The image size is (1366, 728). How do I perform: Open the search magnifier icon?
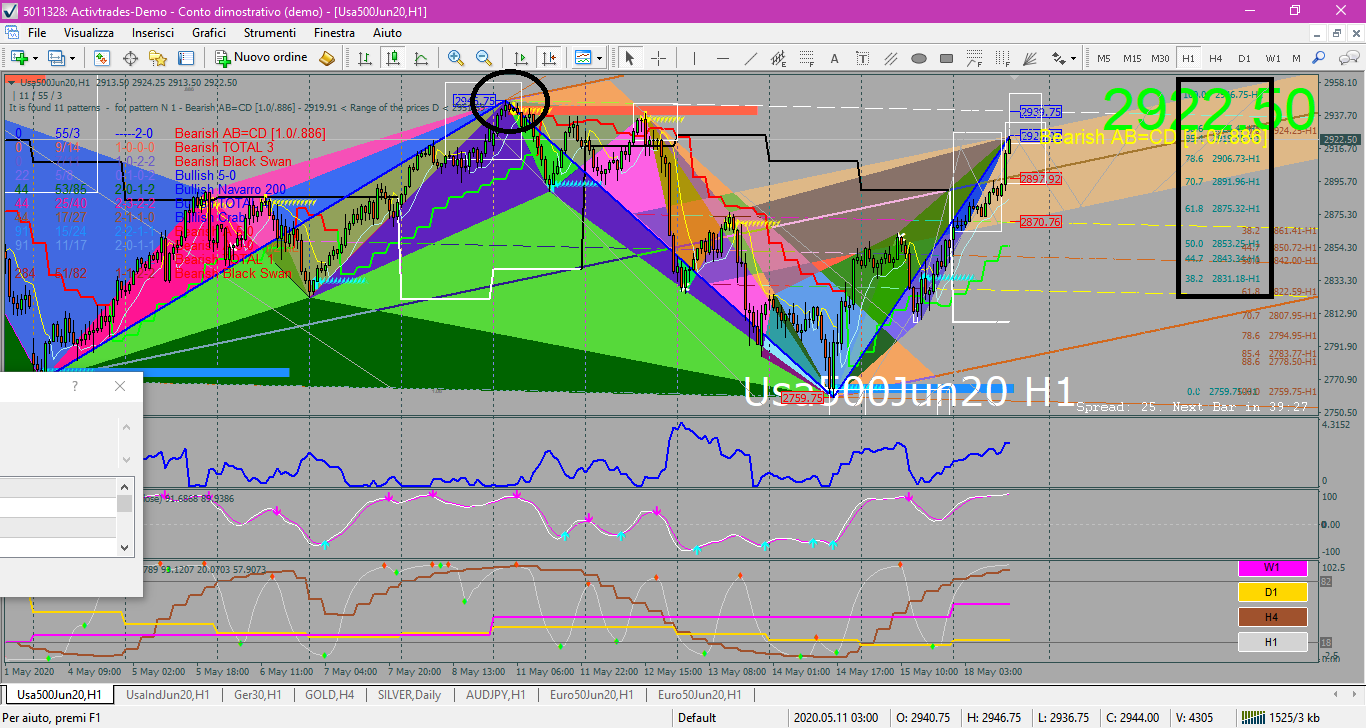1319,58
